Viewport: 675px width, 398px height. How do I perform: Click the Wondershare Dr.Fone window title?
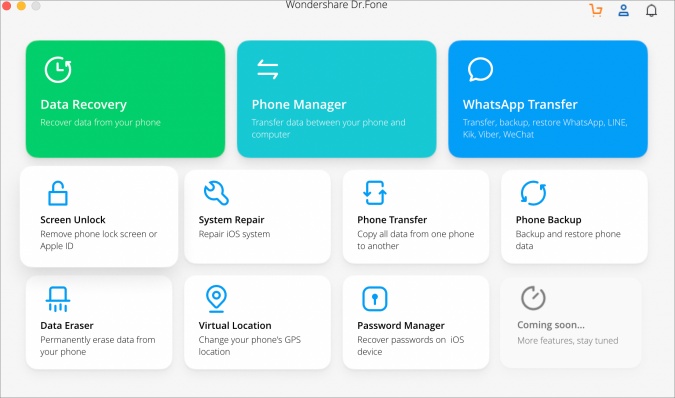click(x=336, y=5)
